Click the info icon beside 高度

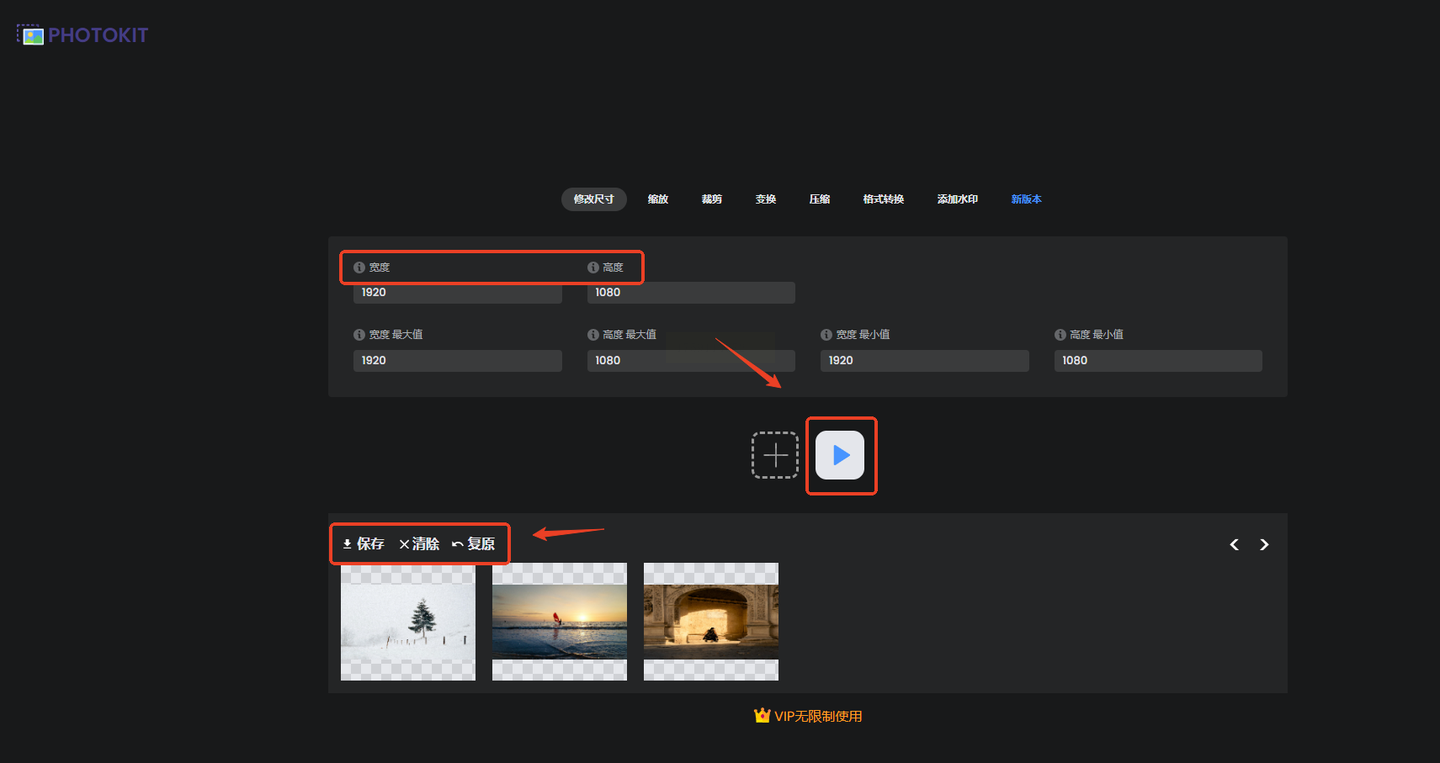pyautogui.click(x=593, y=268)
